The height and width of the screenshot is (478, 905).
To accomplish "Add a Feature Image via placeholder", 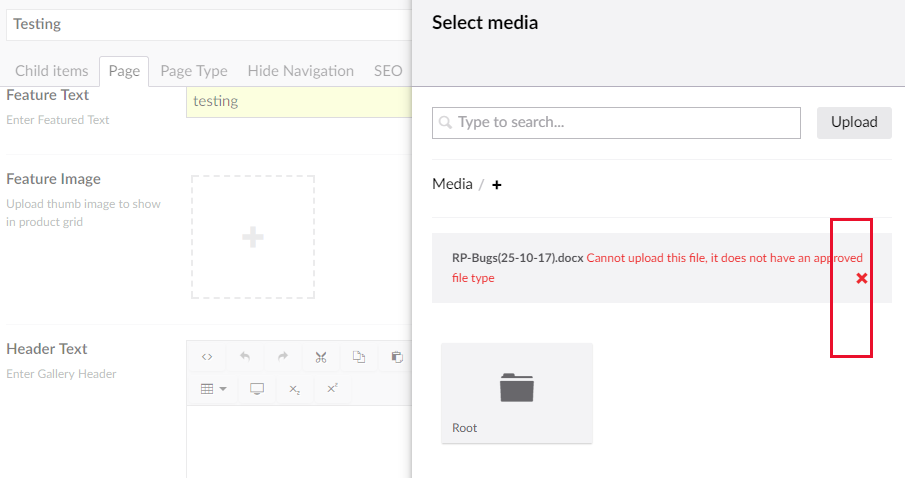I will click(x=253, y=237).
